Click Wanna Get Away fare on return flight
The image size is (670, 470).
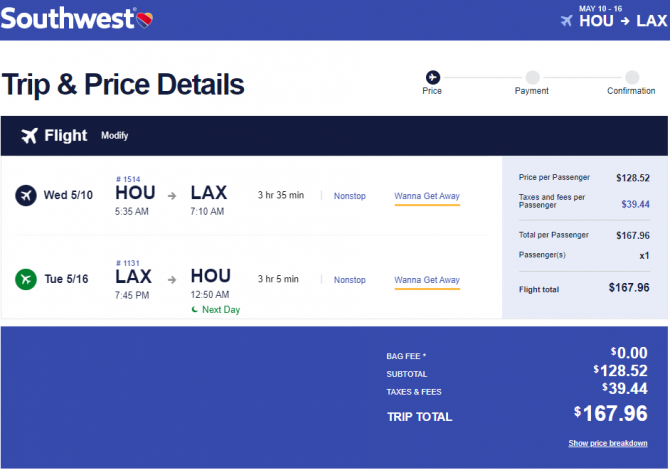click(x=427, y=280)
